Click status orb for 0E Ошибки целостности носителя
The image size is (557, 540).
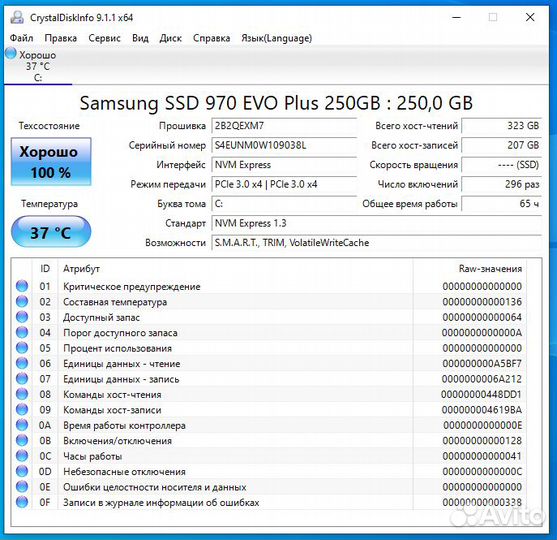[x=22, y=487]
